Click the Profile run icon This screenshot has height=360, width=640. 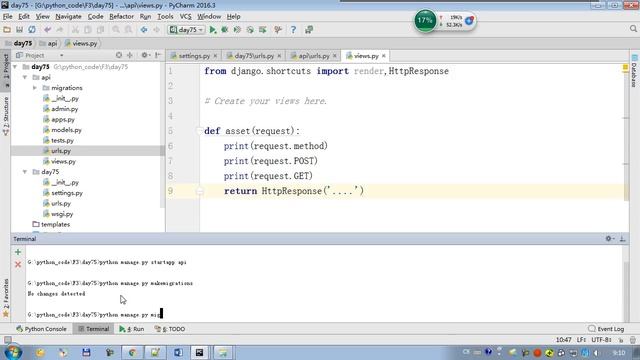coord(250,30)
